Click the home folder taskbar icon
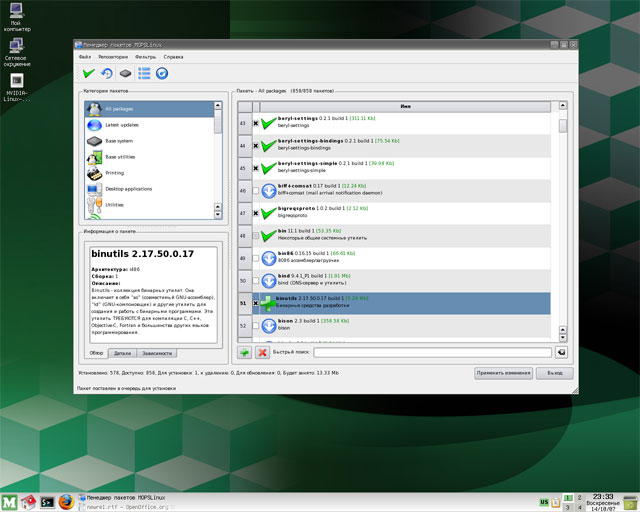Image resolution: width=640 pixels, height=512 pixels. click(28, 502)
